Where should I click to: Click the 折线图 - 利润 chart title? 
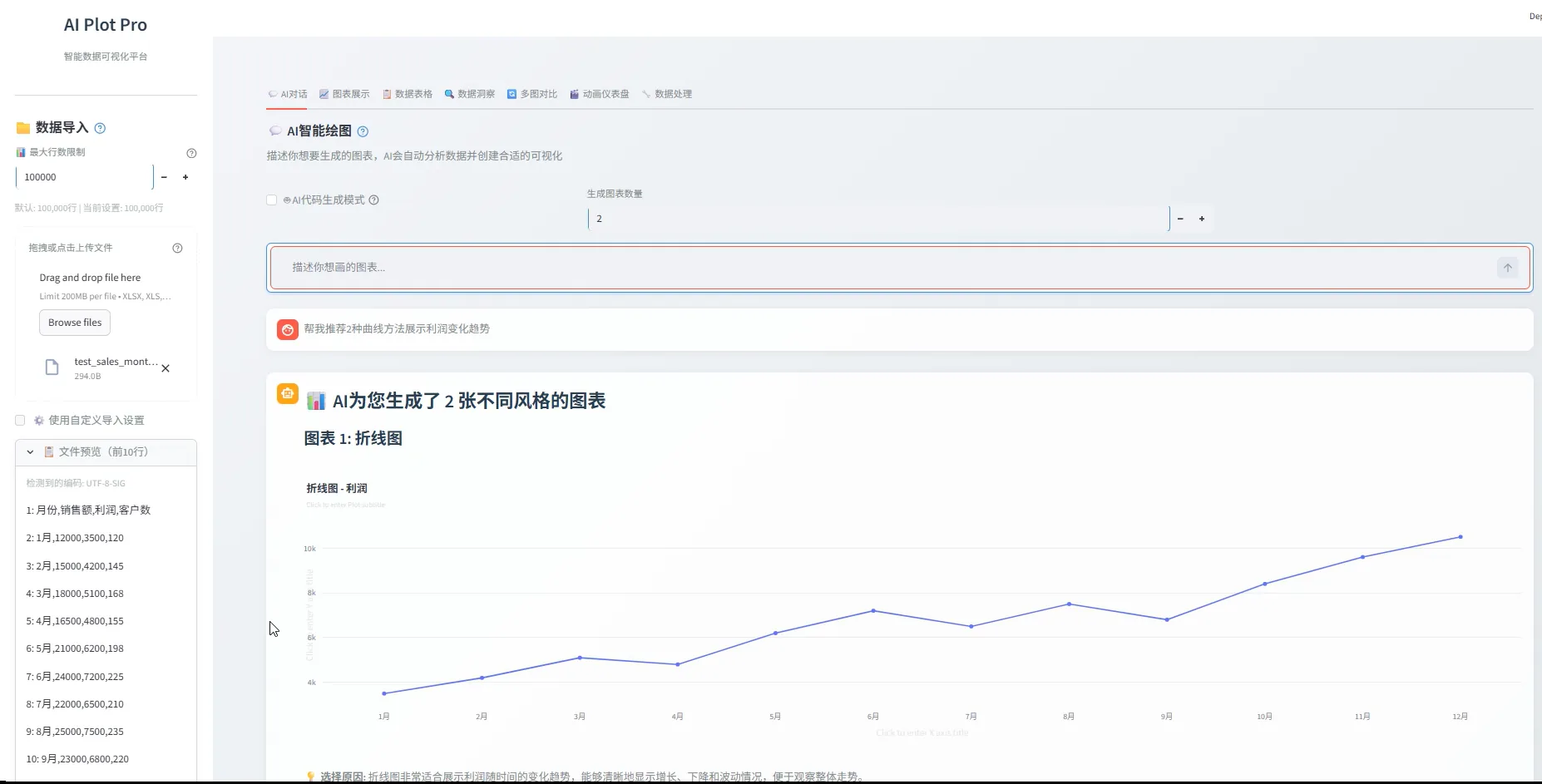[x=337, y=489]
